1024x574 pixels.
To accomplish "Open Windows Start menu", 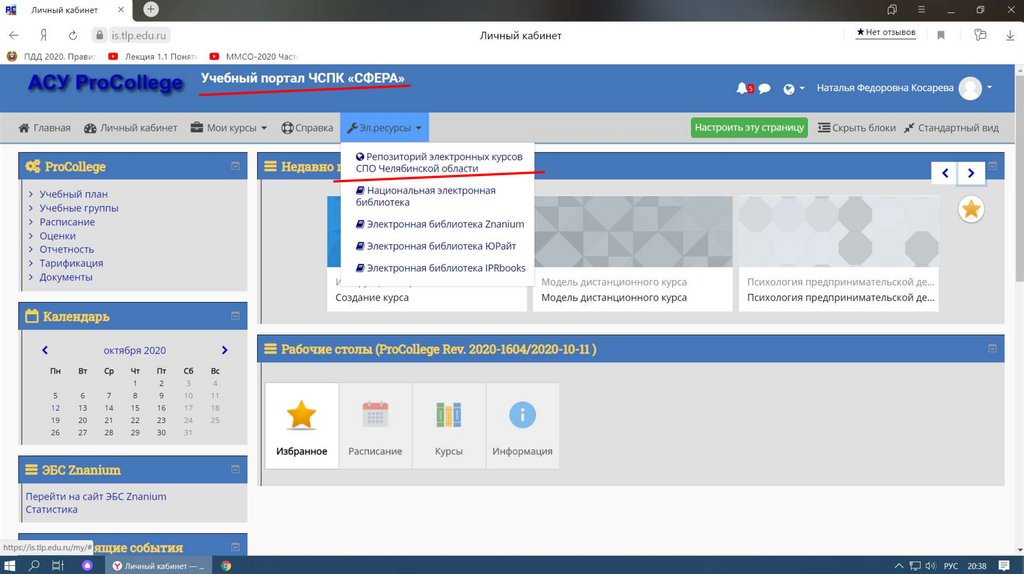I will pyautogui.click(x=10, y=566).
